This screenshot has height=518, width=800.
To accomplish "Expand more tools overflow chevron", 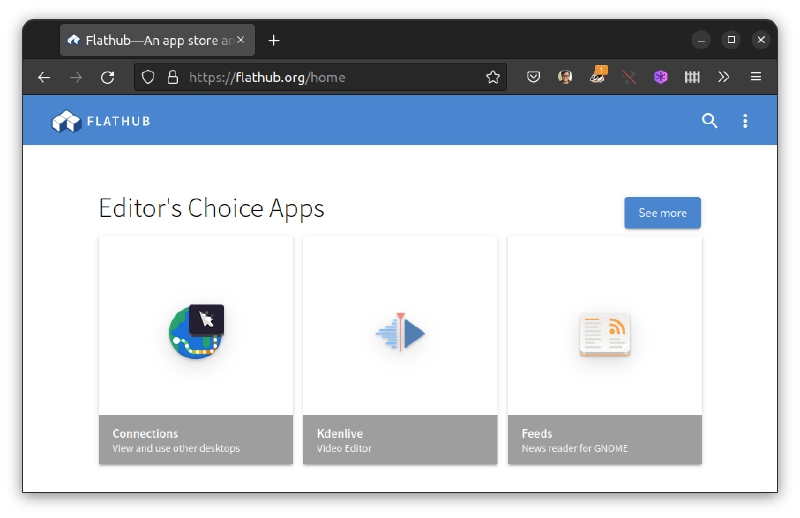I will coord(723,77).
